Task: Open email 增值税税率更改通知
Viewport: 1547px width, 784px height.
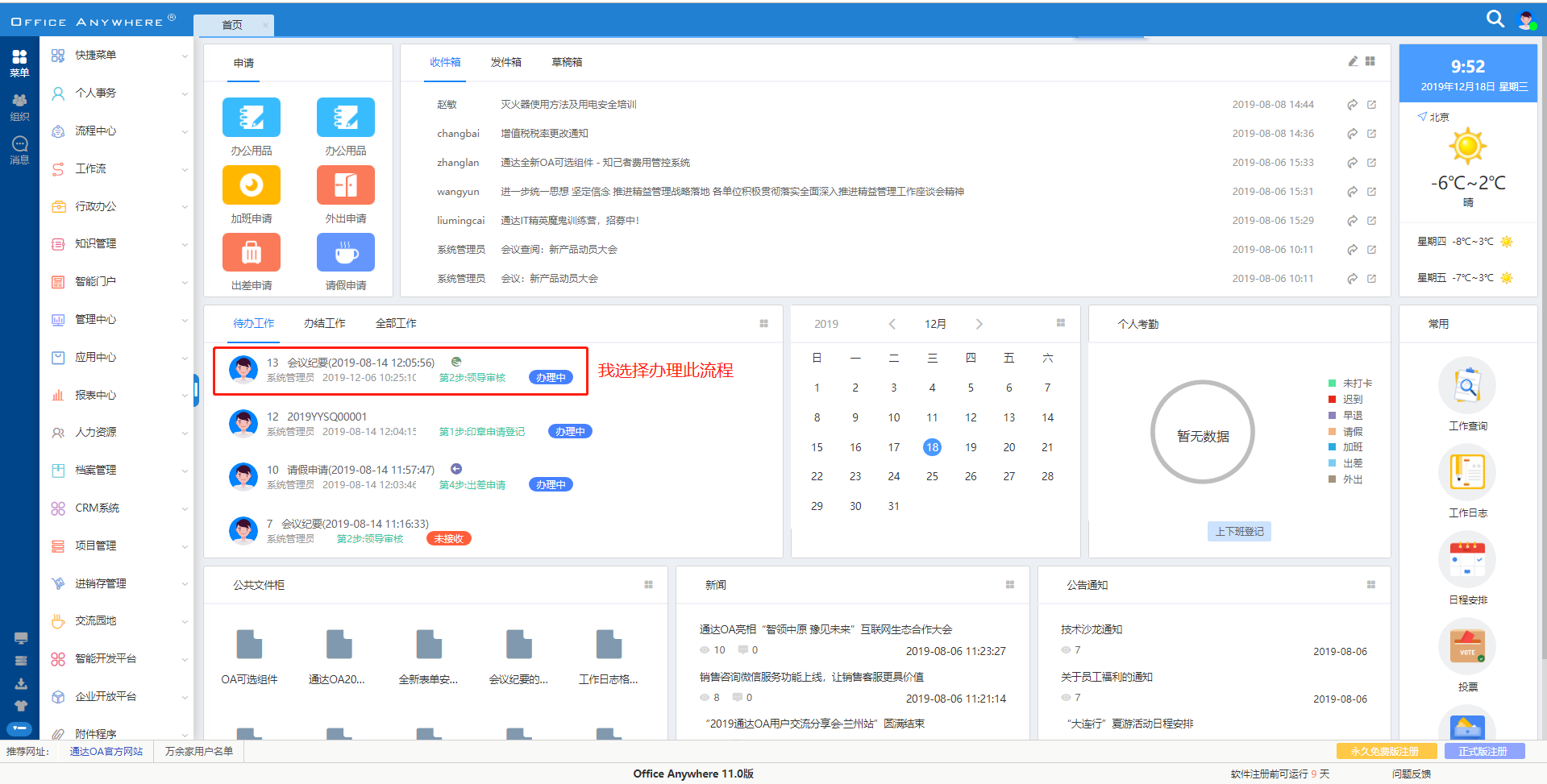Action: click(x=544, y=134)
